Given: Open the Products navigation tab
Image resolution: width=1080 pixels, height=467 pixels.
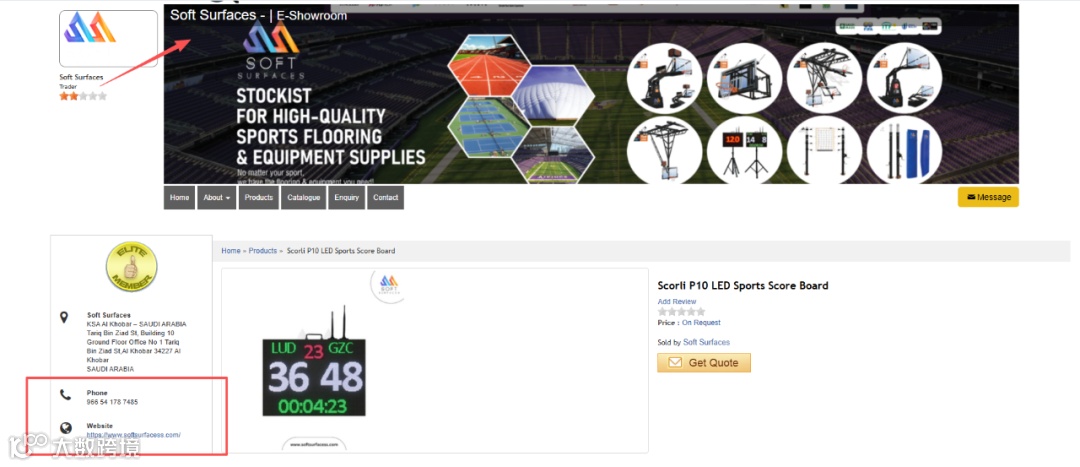Looking at the screenshot, I should 259,197.
